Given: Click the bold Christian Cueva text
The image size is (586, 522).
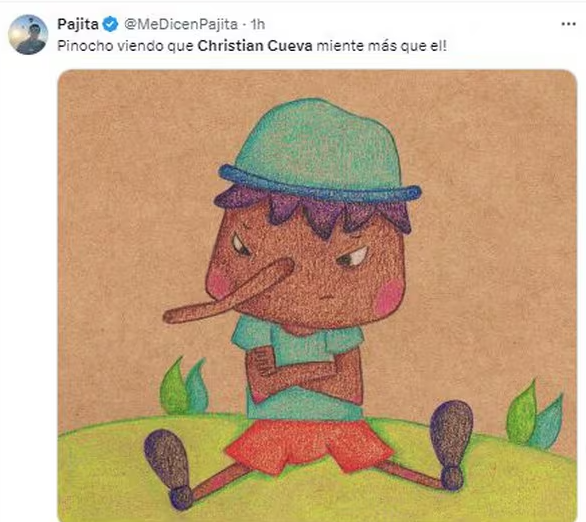Looking at the screenshot, I should tap(255, 46).
